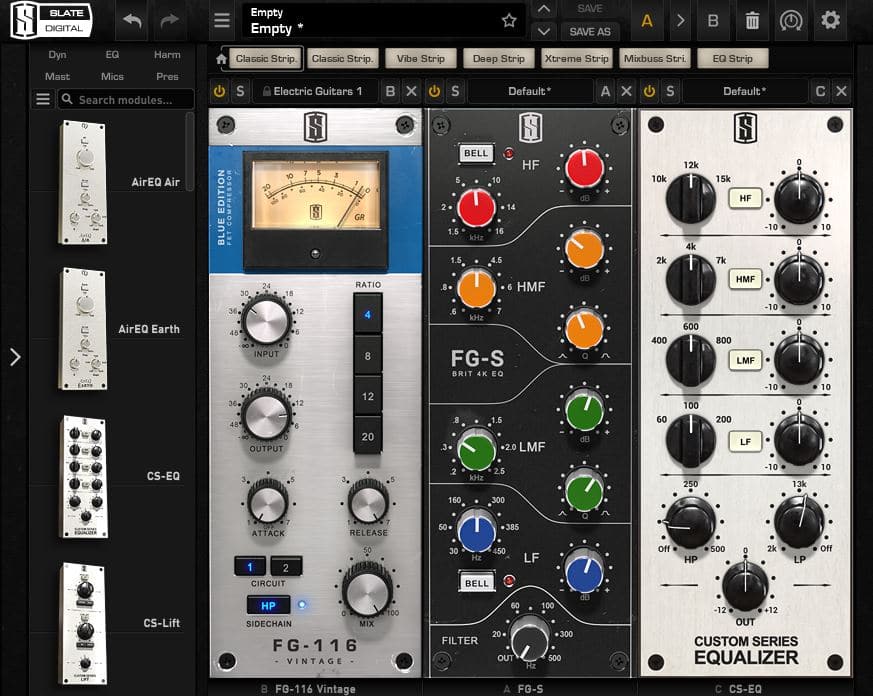Load the Xtreme Strip preset
This screenshot has height=696, width=873.
coord(576,58)
